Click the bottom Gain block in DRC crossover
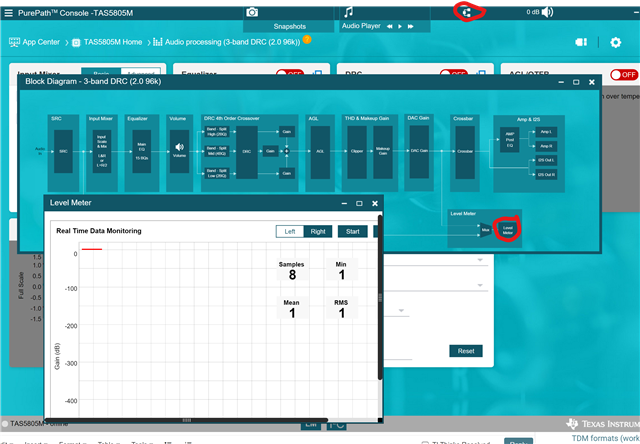The height and width of the screenshot is (444, 640). click(x=287, y=173)
